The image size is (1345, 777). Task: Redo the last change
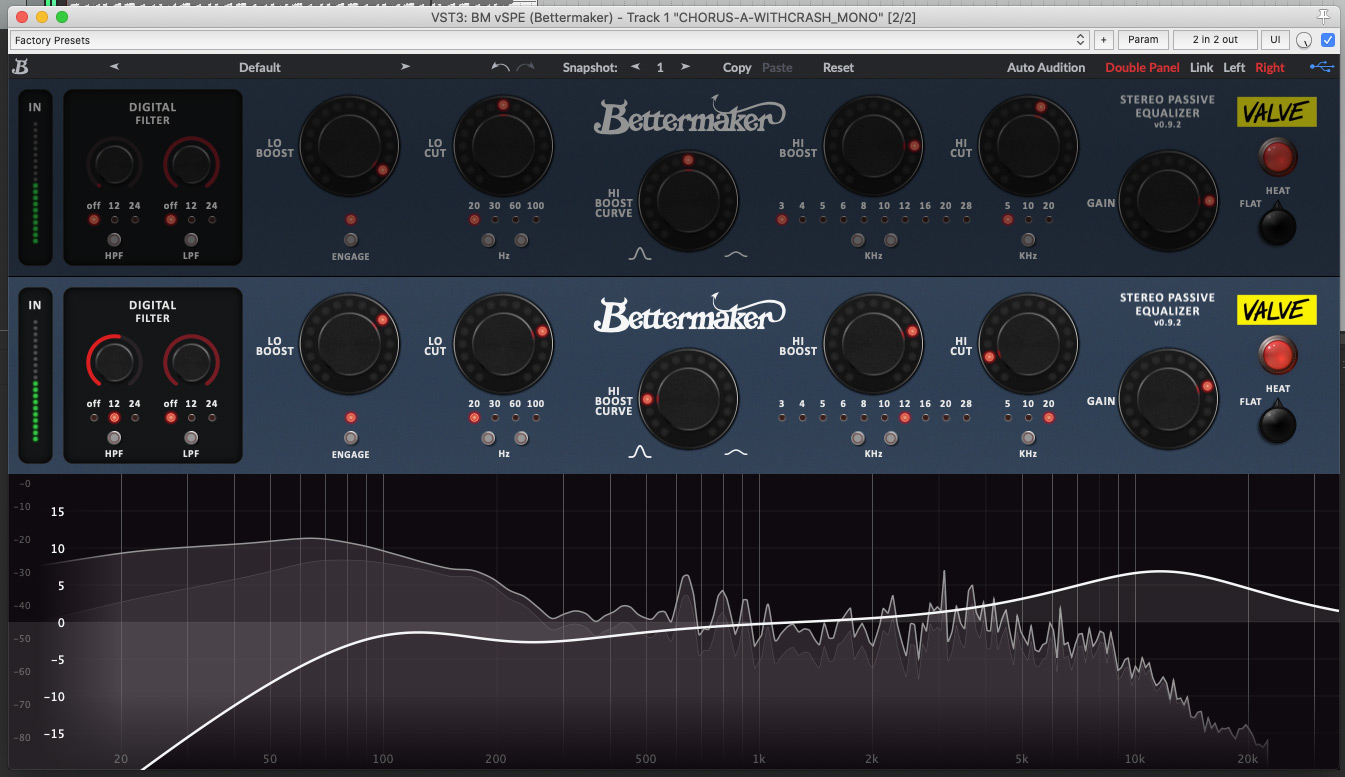[526, 67]
